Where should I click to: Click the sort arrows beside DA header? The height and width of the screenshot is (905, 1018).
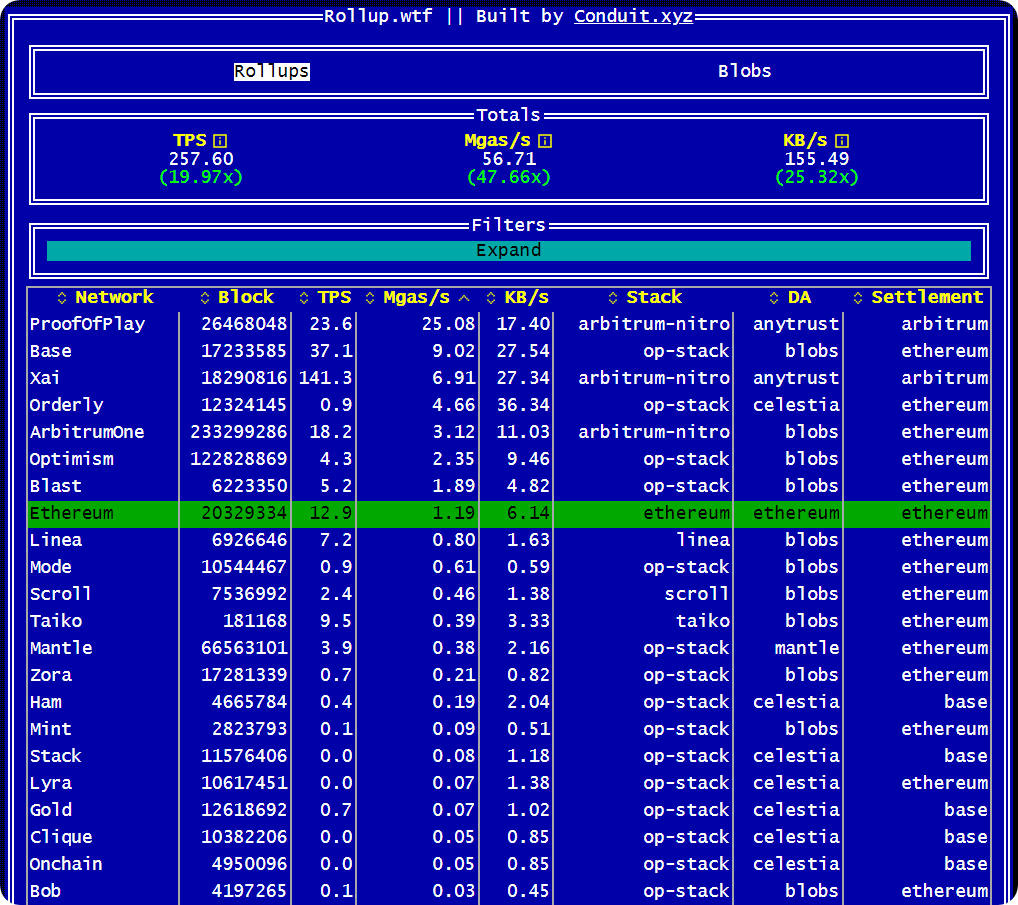[774, 297]
